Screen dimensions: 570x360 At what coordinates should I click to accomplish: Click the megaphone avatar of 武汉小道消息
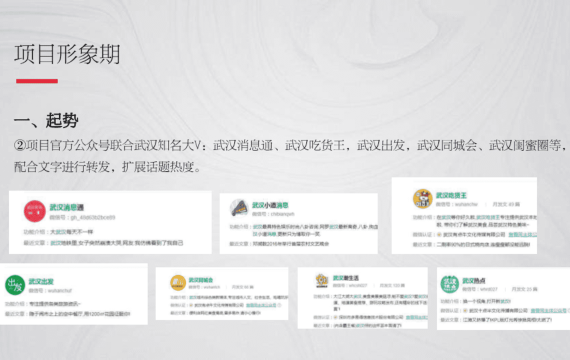click(239, 208)
